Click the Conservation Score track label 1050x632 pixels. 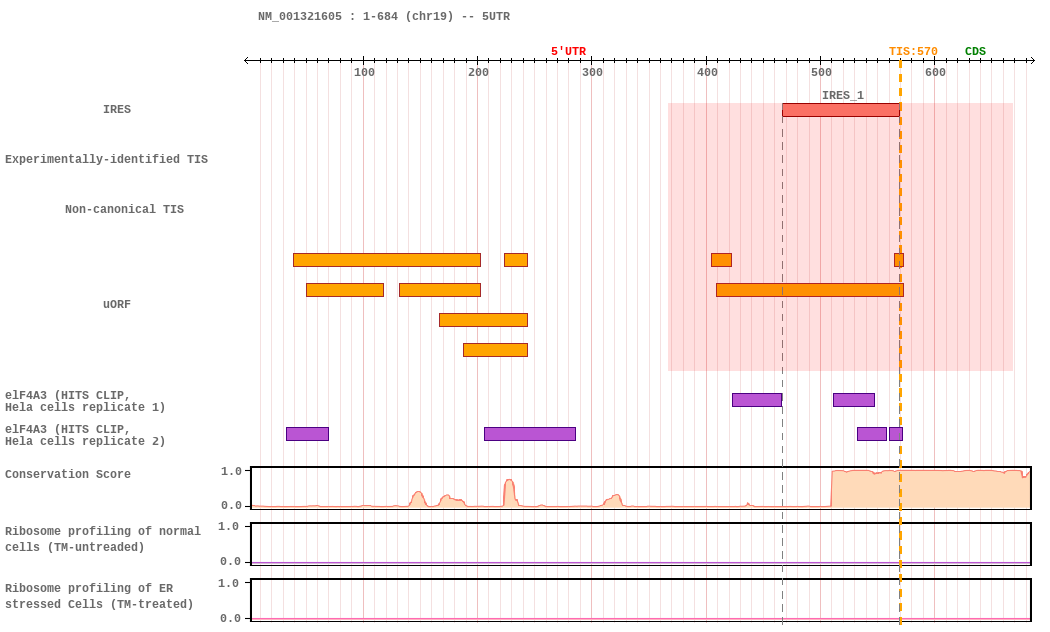(x=68, y=474)
